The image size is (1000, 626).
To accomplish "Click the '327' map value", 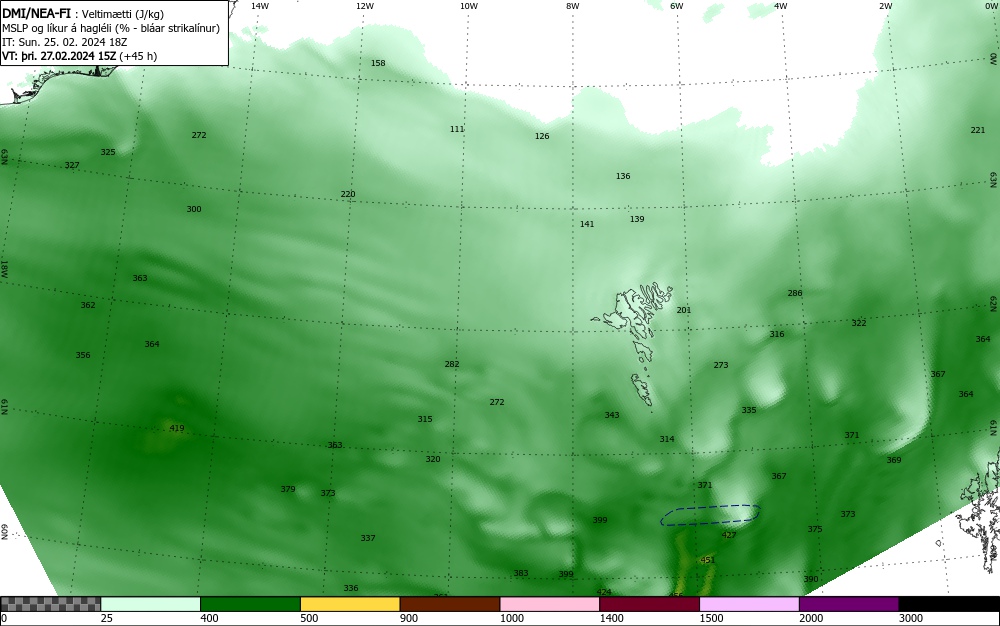I will pyautogui.click(x=72, y=165).
